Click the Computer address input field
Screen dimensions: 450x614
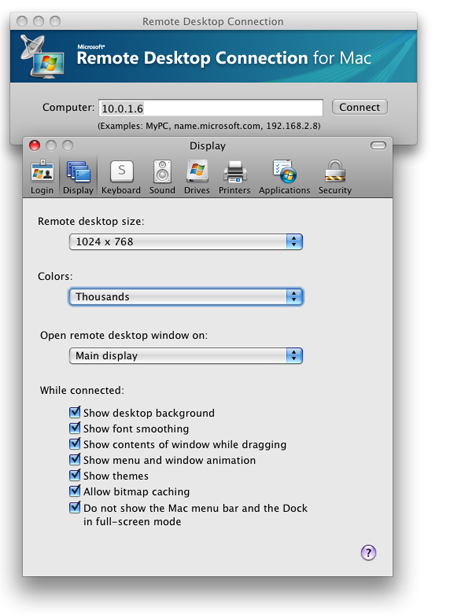point(211,108)
